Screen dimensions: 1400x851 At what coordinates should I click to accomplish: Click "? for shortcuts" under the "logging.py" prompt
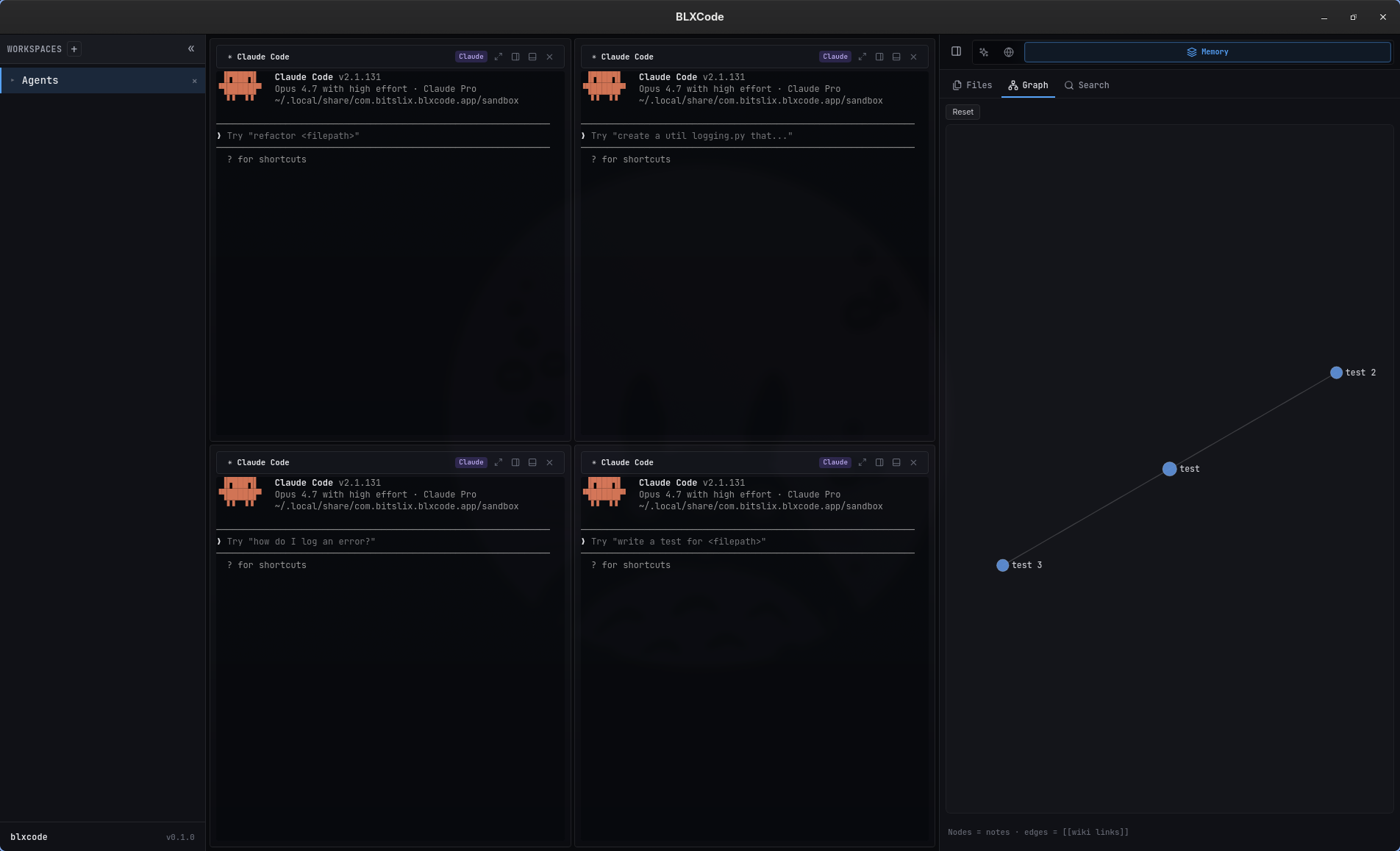[631, 159]
